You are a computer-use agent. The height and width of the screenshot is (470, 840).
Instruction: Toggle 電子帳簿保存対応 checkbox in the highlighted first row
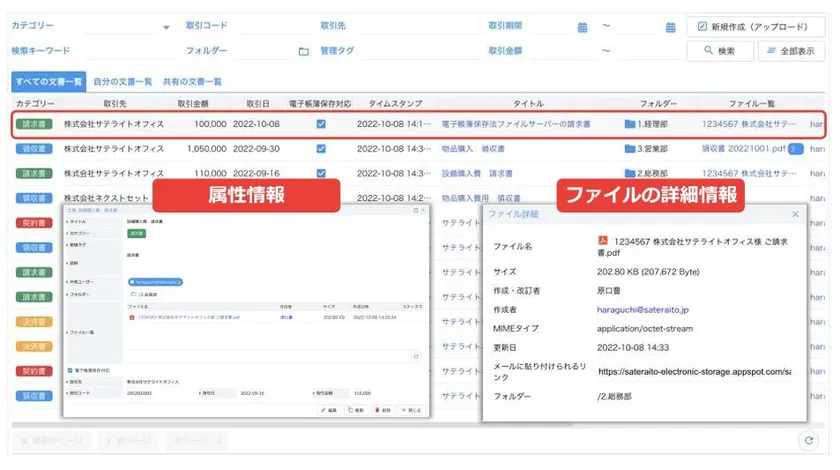tap(321, 124)
